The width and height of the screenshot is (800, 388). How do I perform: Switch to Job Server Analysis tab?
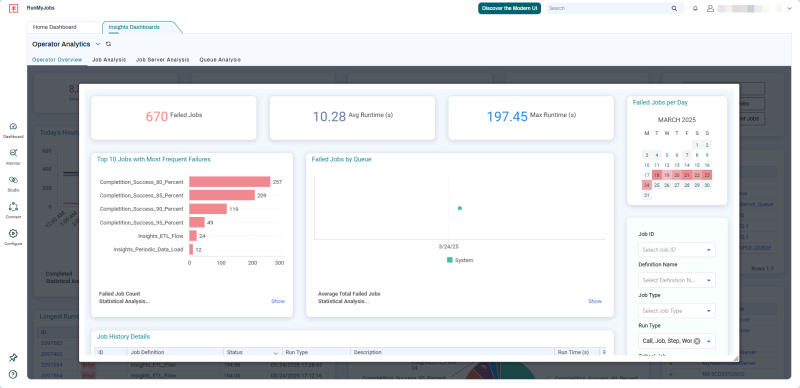pyautogui.click(x=162, y=60)
